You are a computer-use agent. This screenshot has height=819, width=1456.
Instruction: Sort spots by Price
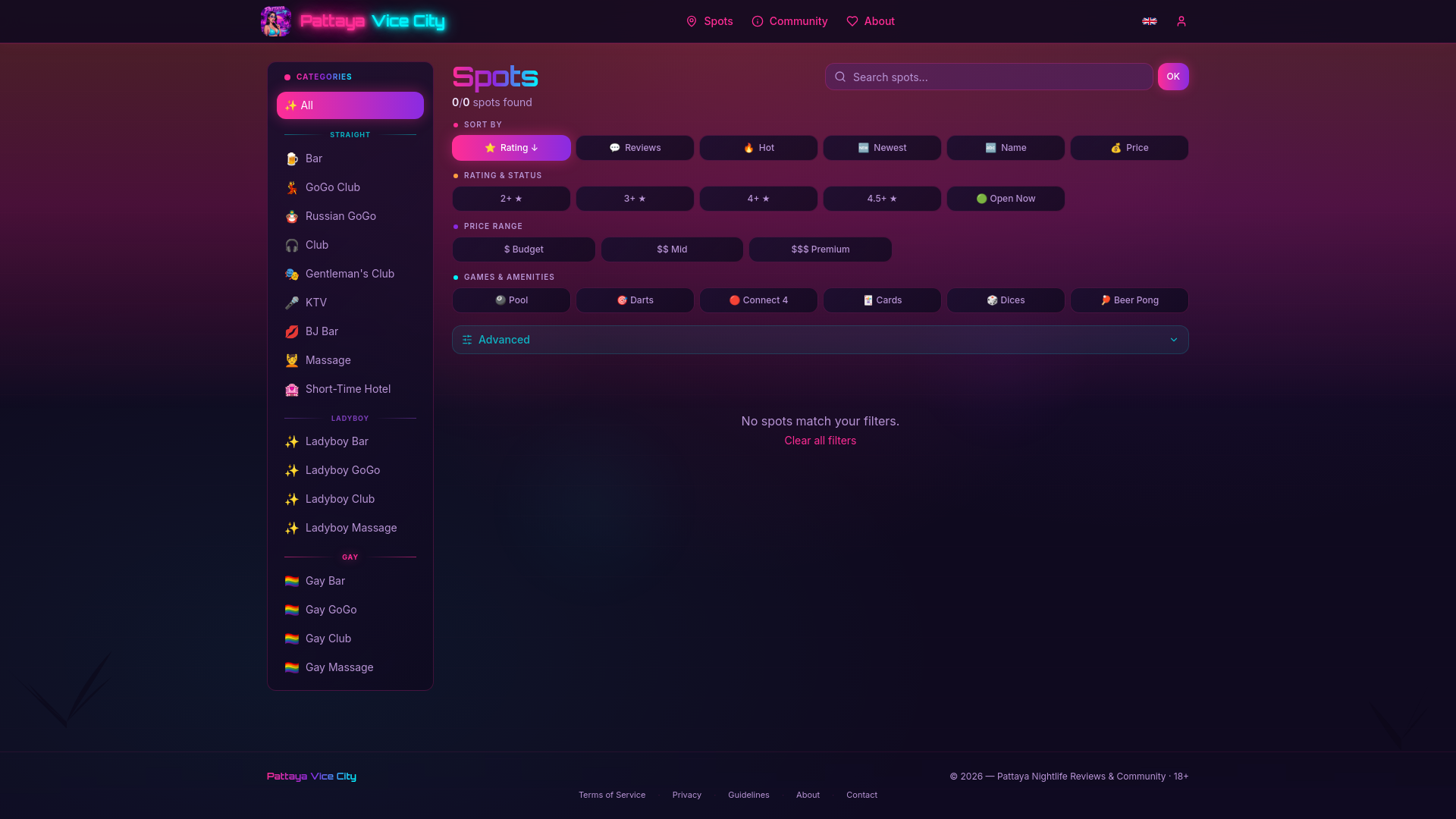coord(1129,148)
